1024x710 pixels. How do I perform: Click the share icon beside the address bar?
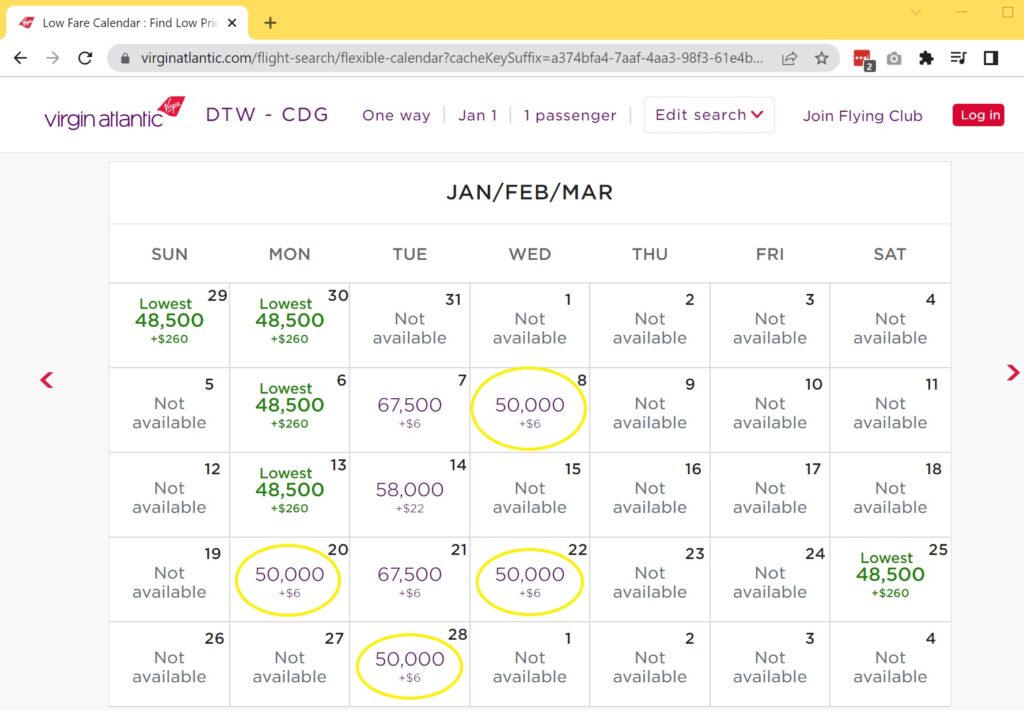click(789, 58)
